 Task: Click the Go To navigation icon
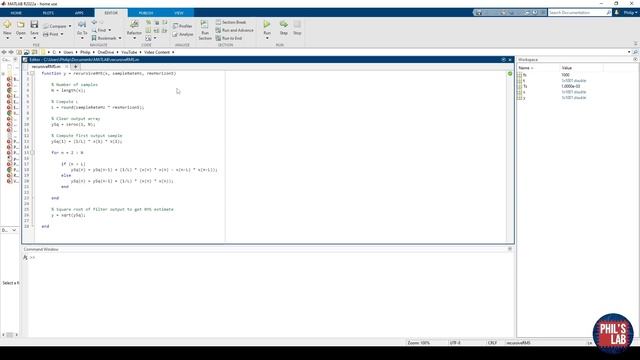click(82, 25)
